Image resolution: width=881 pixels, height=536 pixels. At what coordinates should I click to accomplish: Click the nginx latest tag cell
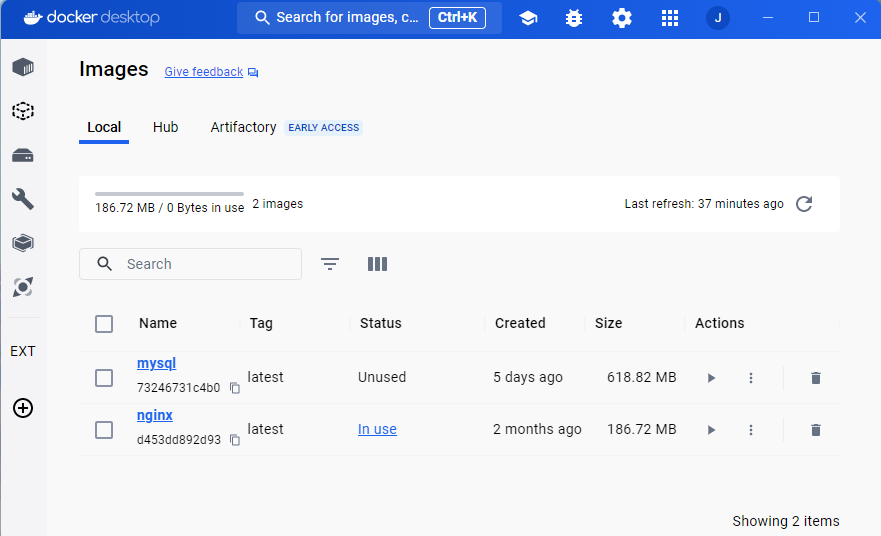click(265, 429)
